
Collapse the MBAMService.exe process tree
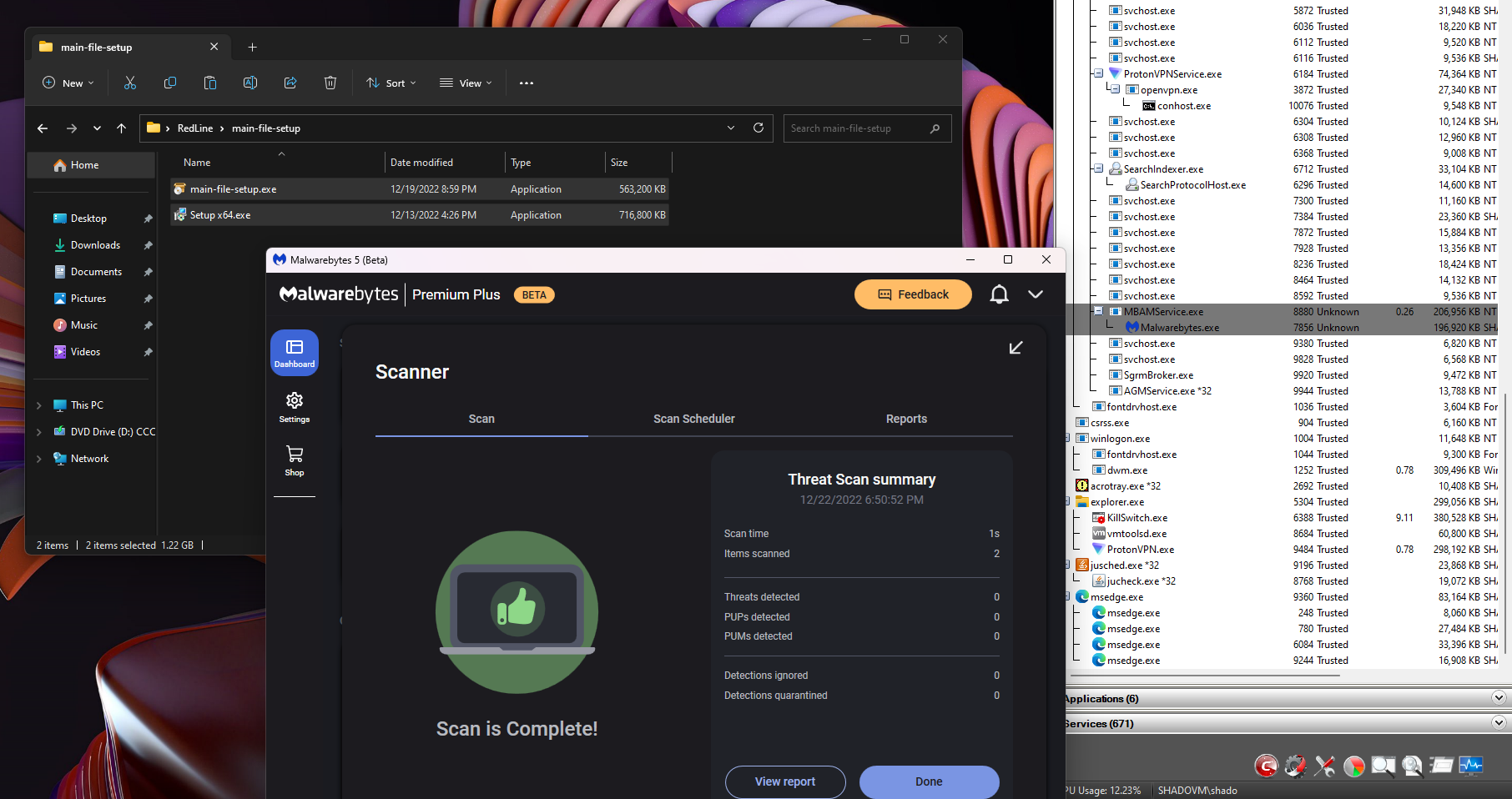click(1099, 311)
